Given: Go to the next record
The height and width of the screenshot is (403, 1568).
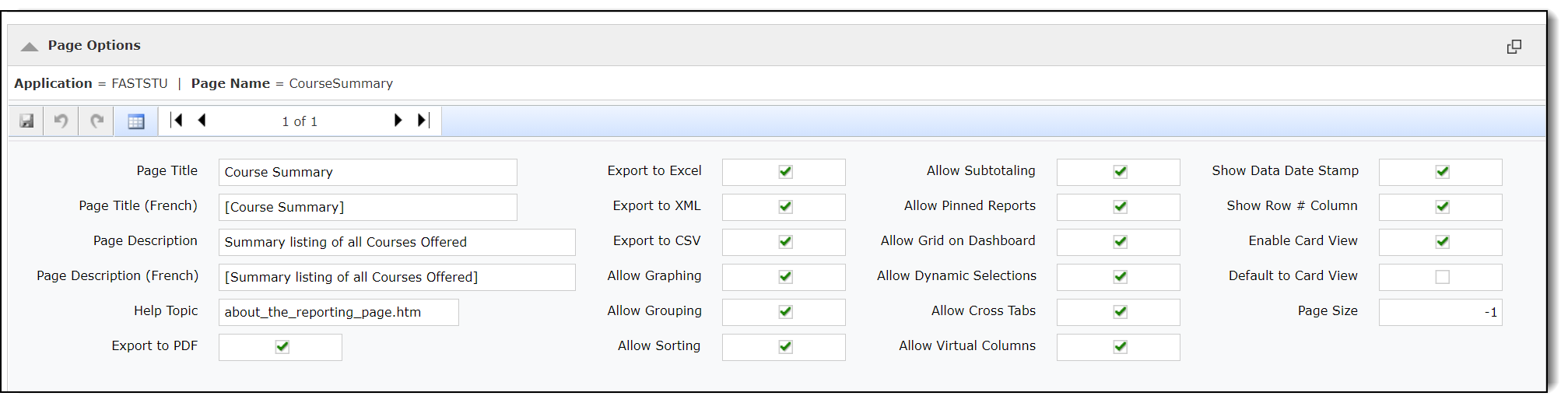Looking at the screenshot, I should [398, 121].
